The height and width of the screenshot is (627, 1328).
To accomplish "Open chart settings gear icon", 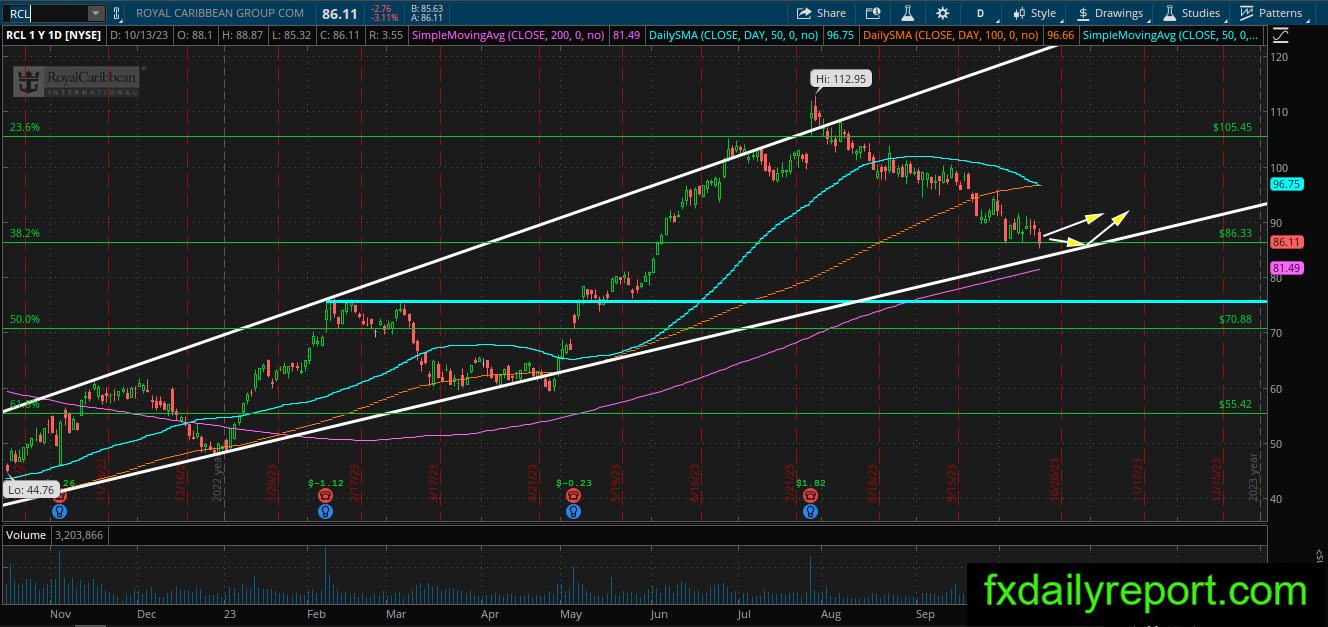I will point(942,13).
